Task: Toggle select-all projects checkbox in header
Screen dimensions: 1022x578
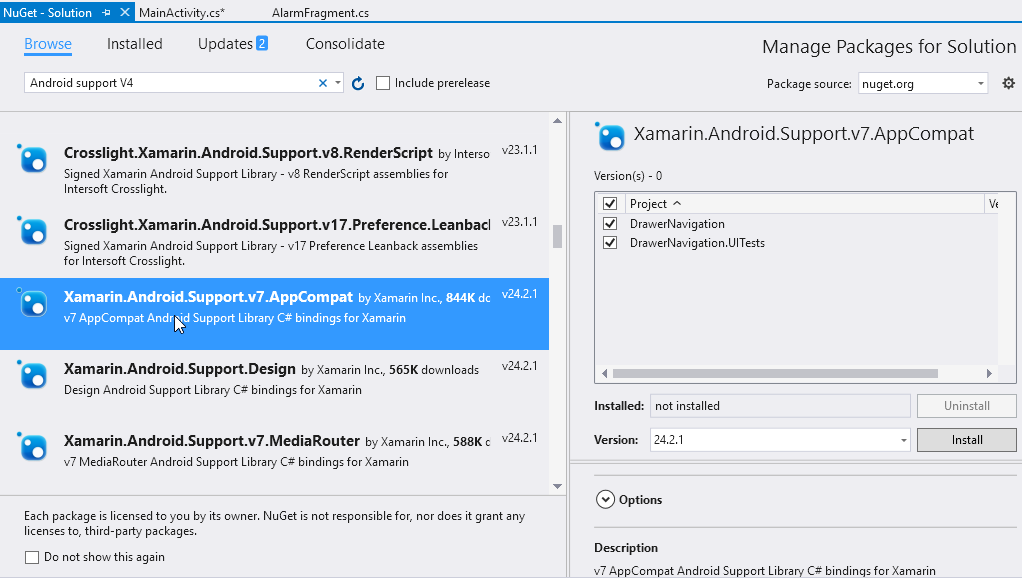Action: click(610, 203)
